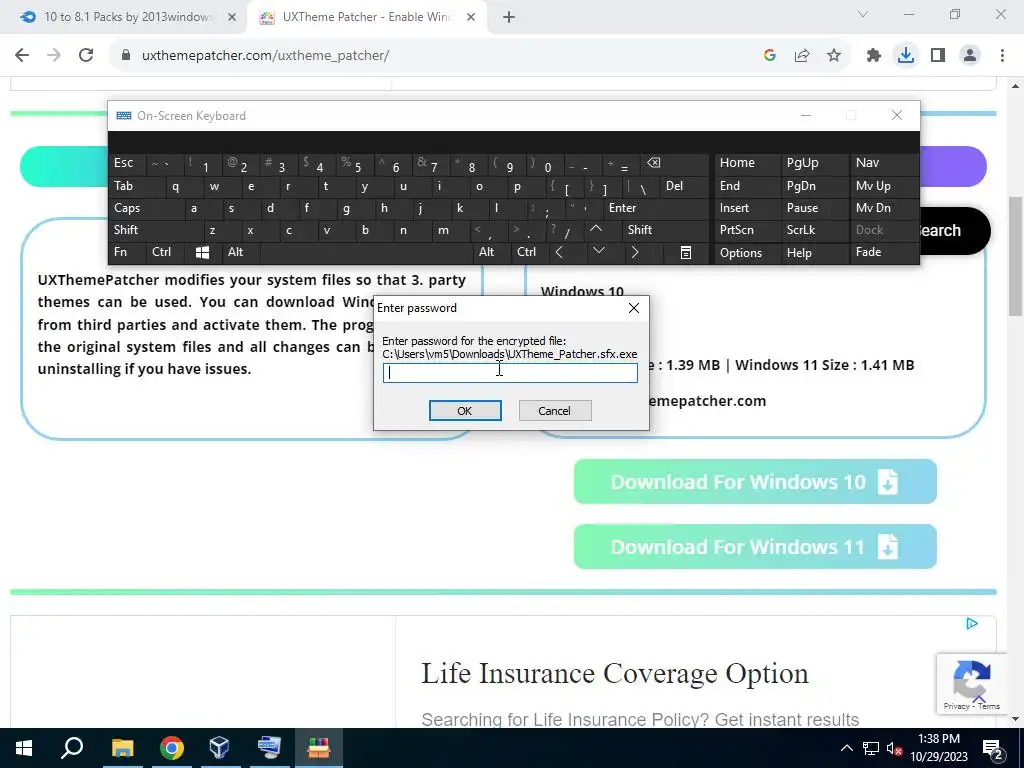Toggle the Chrome side panel icon
1024x768 pixels.
tap(938, 56)
